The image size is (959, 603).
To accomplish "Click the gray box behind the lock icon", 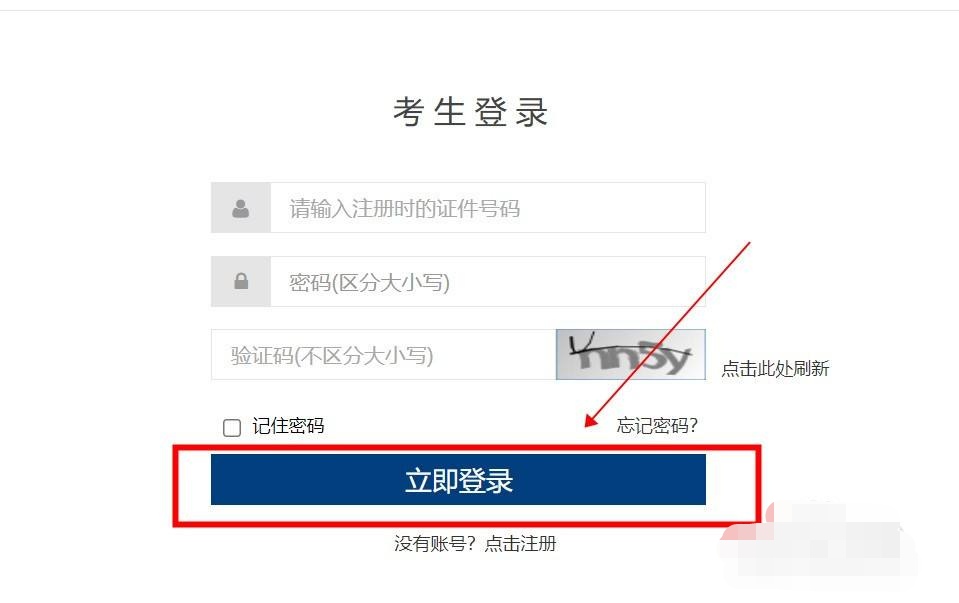I will click(241, 281).
